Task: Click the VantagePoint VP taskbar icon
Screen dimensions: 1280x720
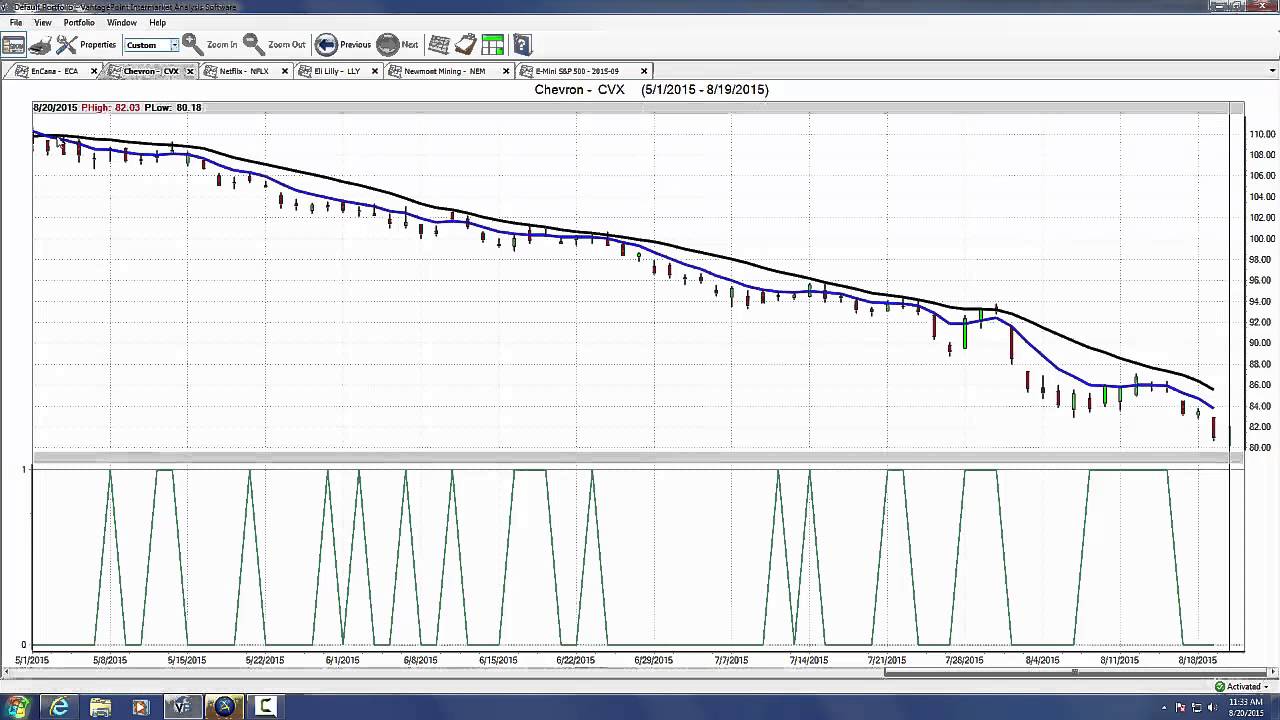Action: click(x=182, y=707)
